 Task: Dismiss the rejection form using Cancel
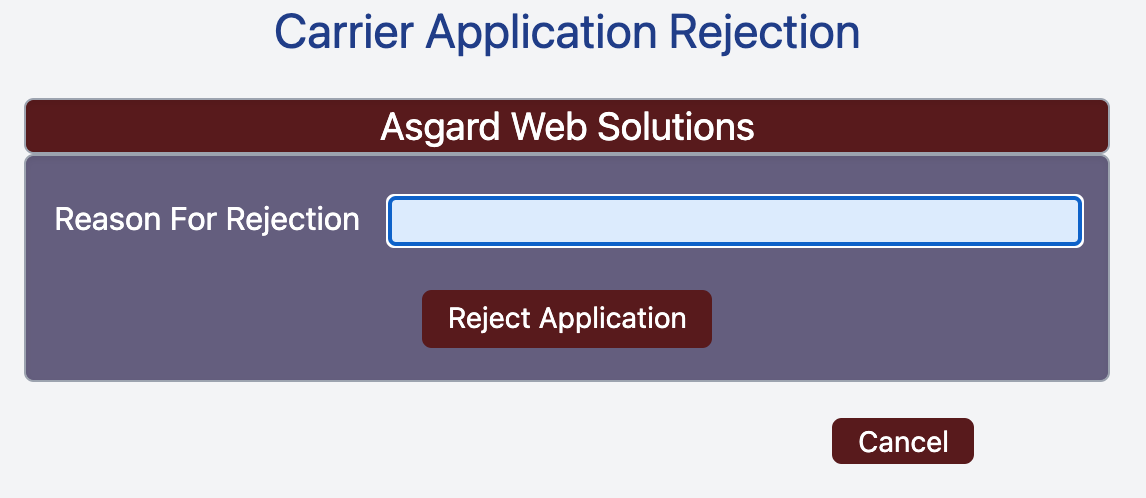pos(903,441)
